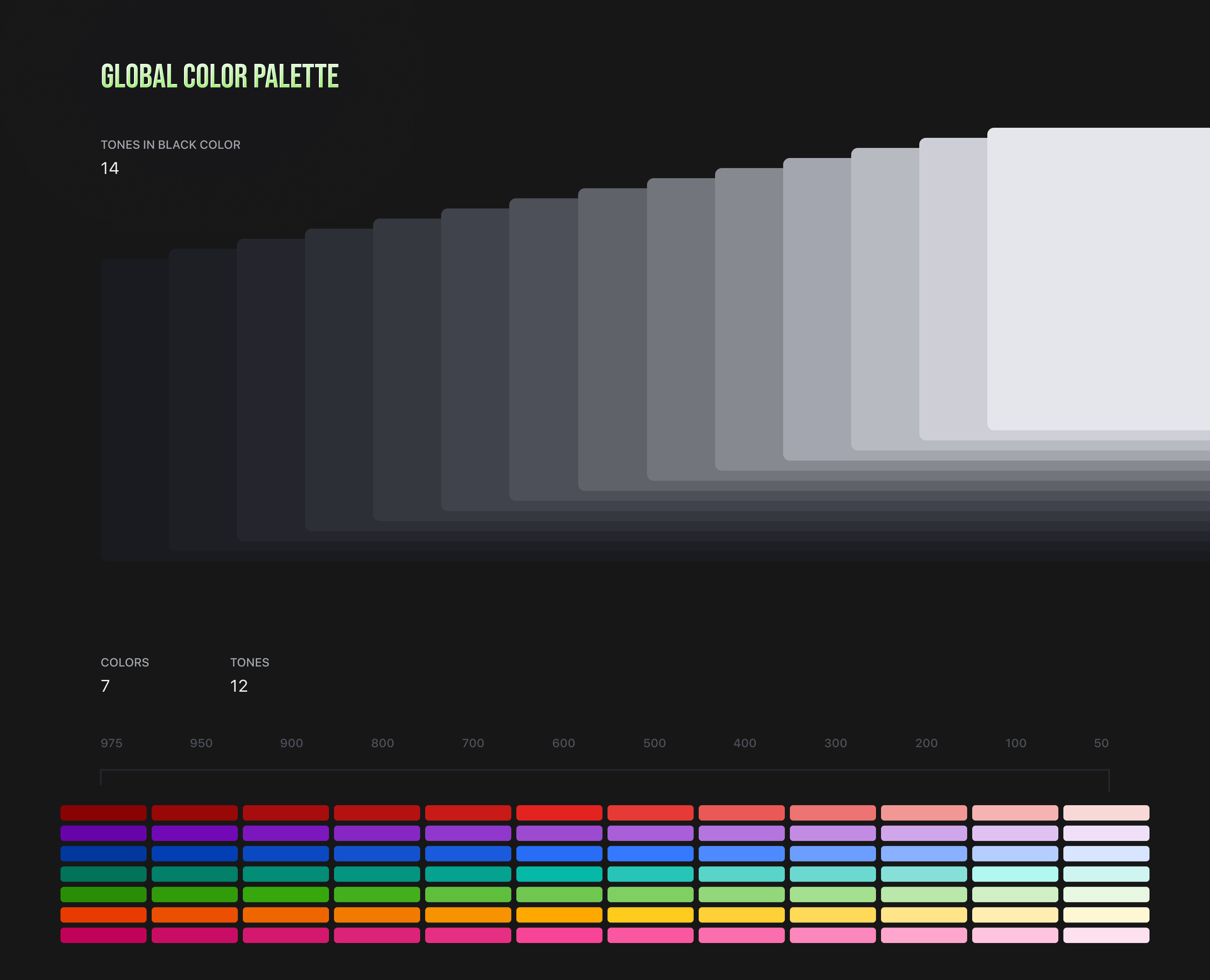Click the 975 tone label
The image size is (1210, 980).
click(x=111, y=743)
